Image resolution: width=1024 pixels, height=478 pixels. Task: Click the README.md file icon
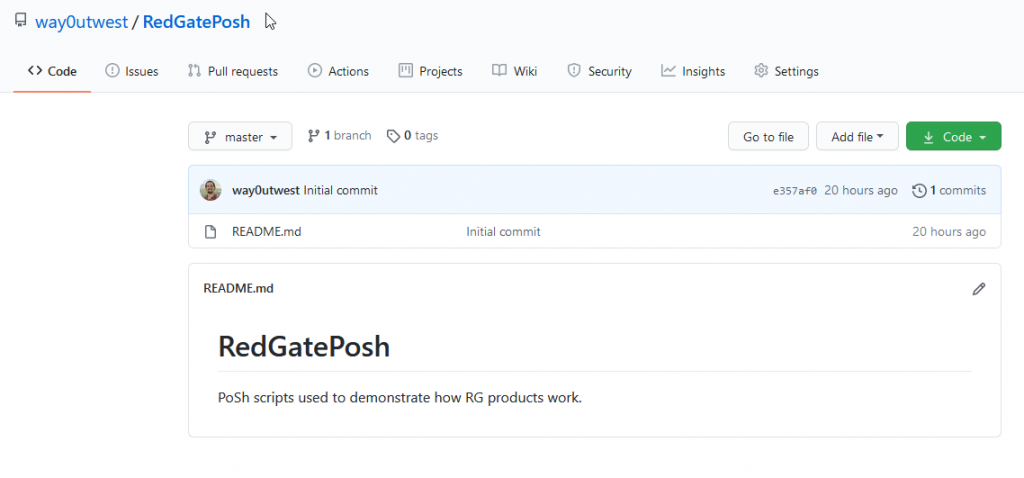coord(211,232)
